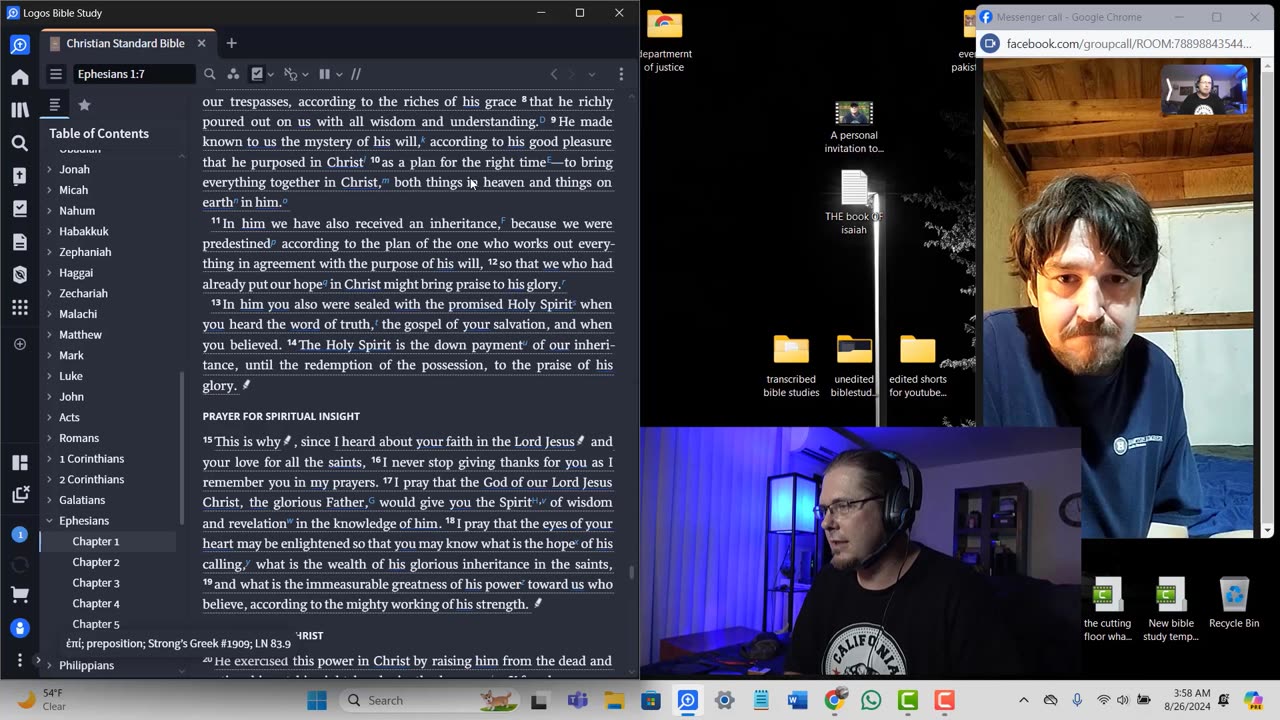Viewport: 1280px width, 720px height.
Task: Open the Documents sidebar icon in Logos
Action: (x=20, y=242)
